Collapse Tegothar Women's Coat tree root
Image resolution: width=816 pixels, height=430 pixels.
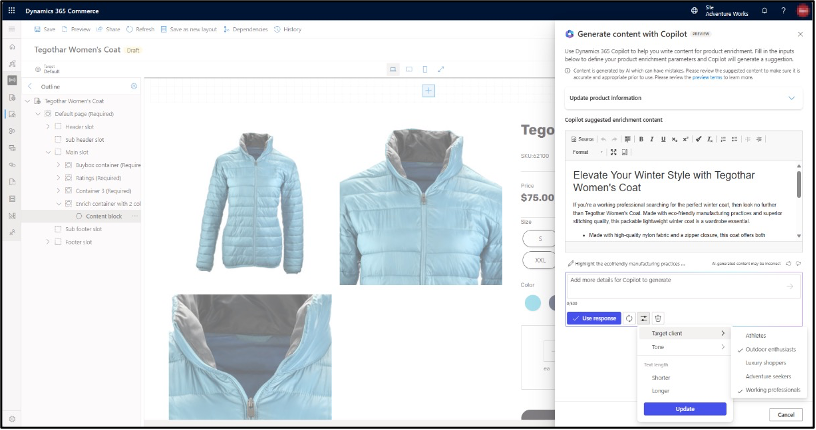[x=28, y=101]
